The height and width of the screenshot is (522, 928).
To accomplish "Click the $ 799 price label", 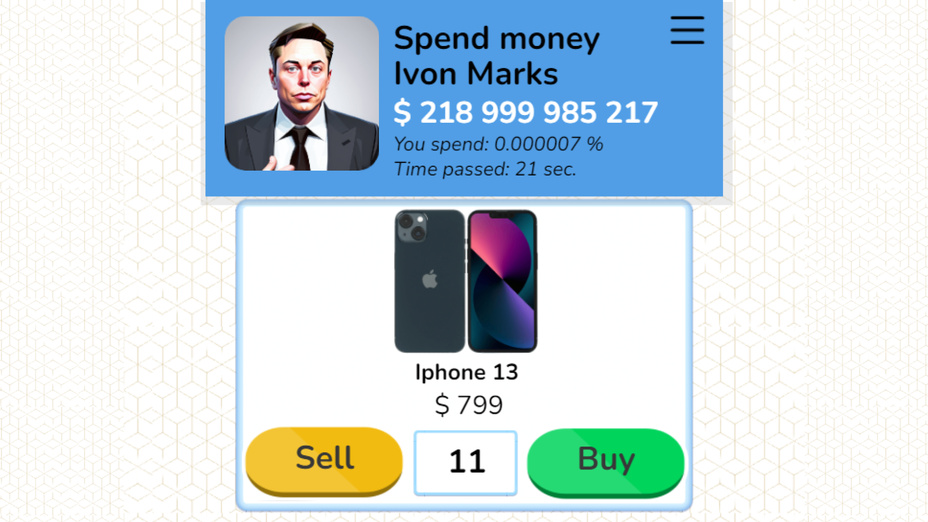I will tap(469, 405).
